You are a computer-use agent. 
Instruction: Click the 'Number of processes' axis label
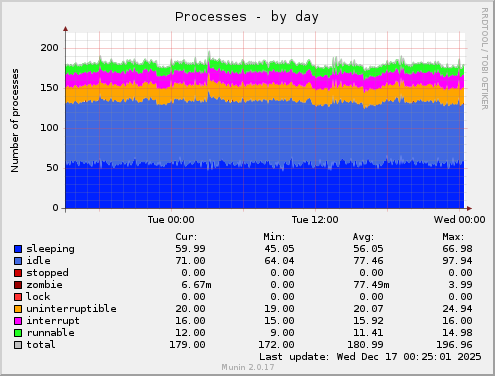(x=15, y=120)
